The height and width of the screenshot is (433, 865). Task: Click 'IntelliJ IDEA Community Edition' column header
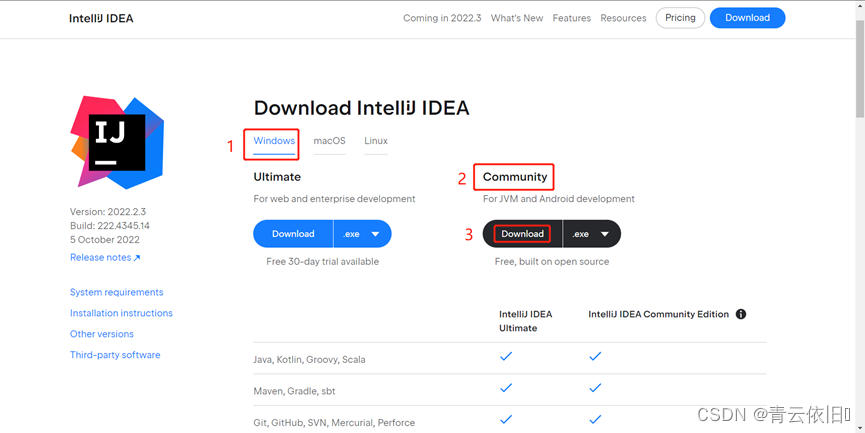point(659,314)
